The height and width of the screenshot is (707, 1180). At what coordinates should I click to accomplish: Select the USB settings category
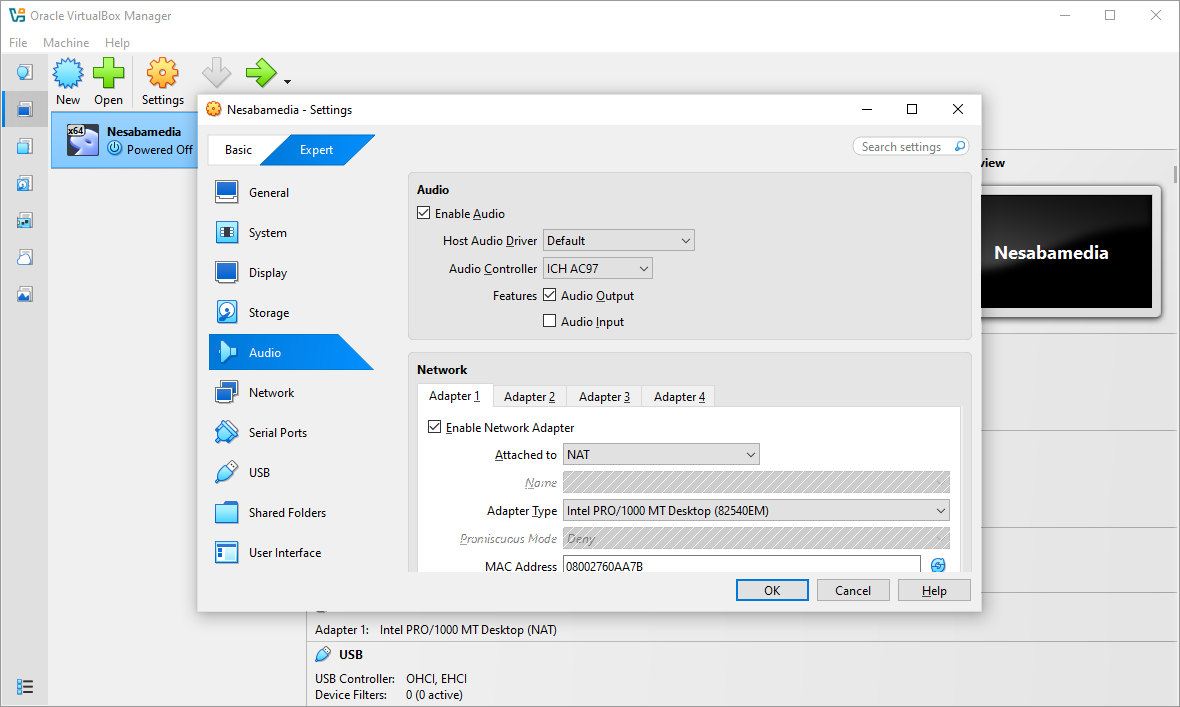pyautogui.click(x=259, y=473)
